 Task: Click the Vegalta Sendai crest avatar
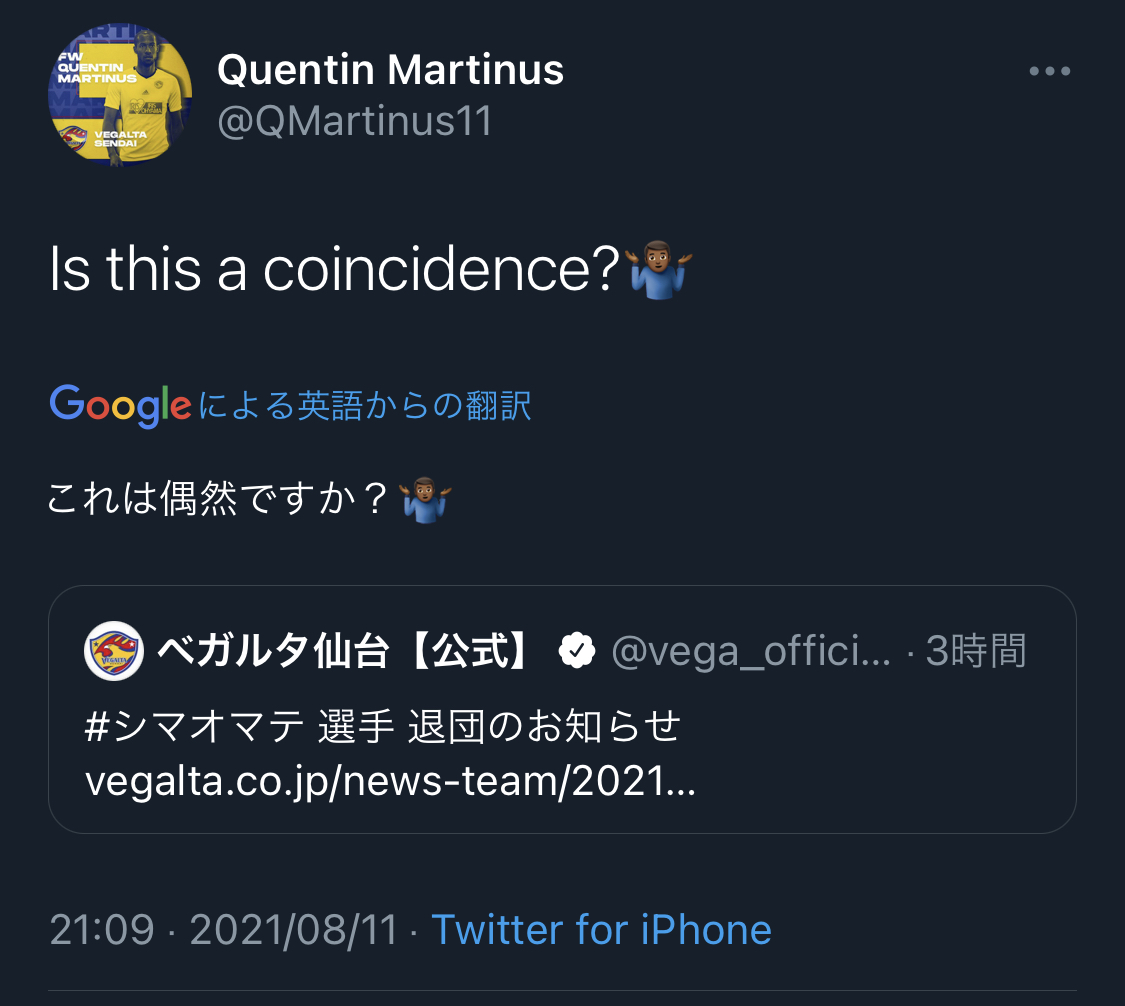coord(113,651)
